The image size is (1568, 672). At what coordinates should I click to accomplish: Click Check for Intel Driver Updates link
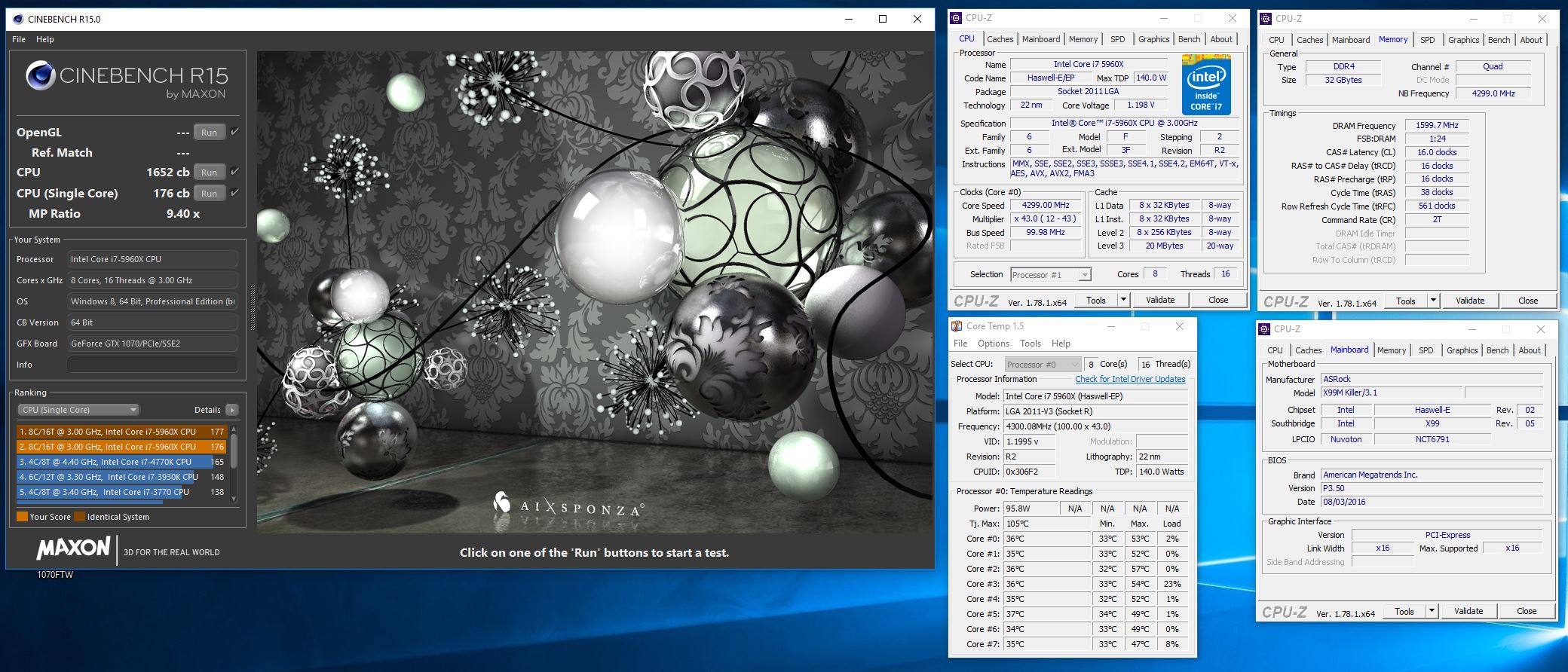coord(1130,379)
